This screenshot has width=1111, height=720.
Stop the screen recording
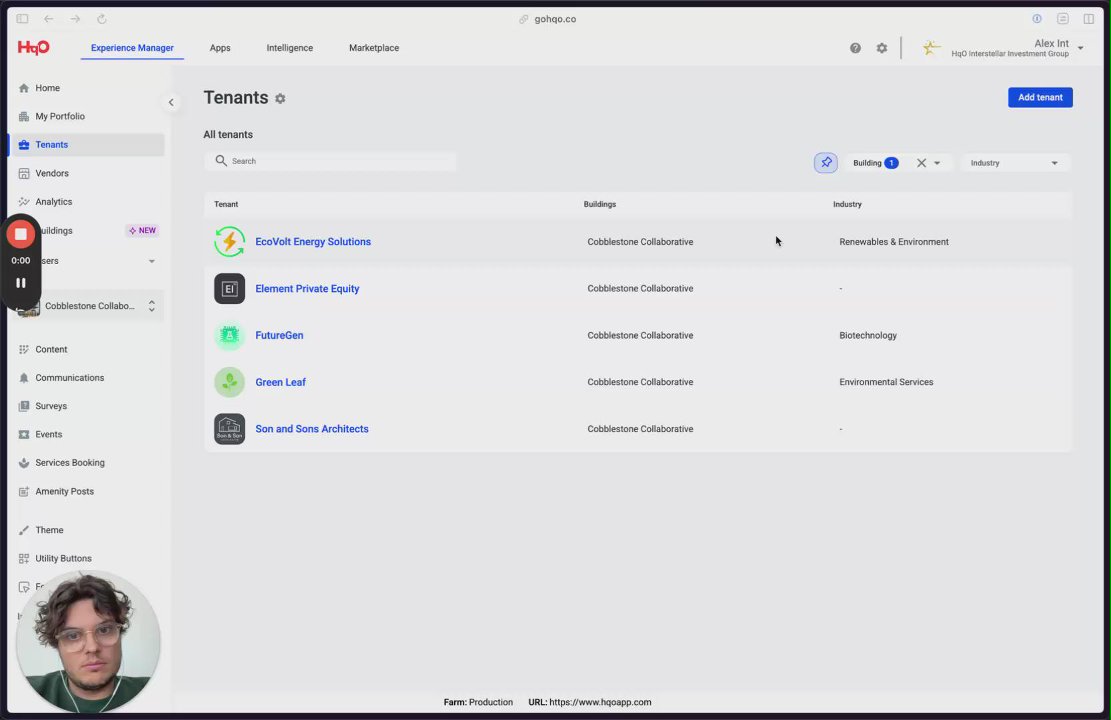(x=21, y=234)
